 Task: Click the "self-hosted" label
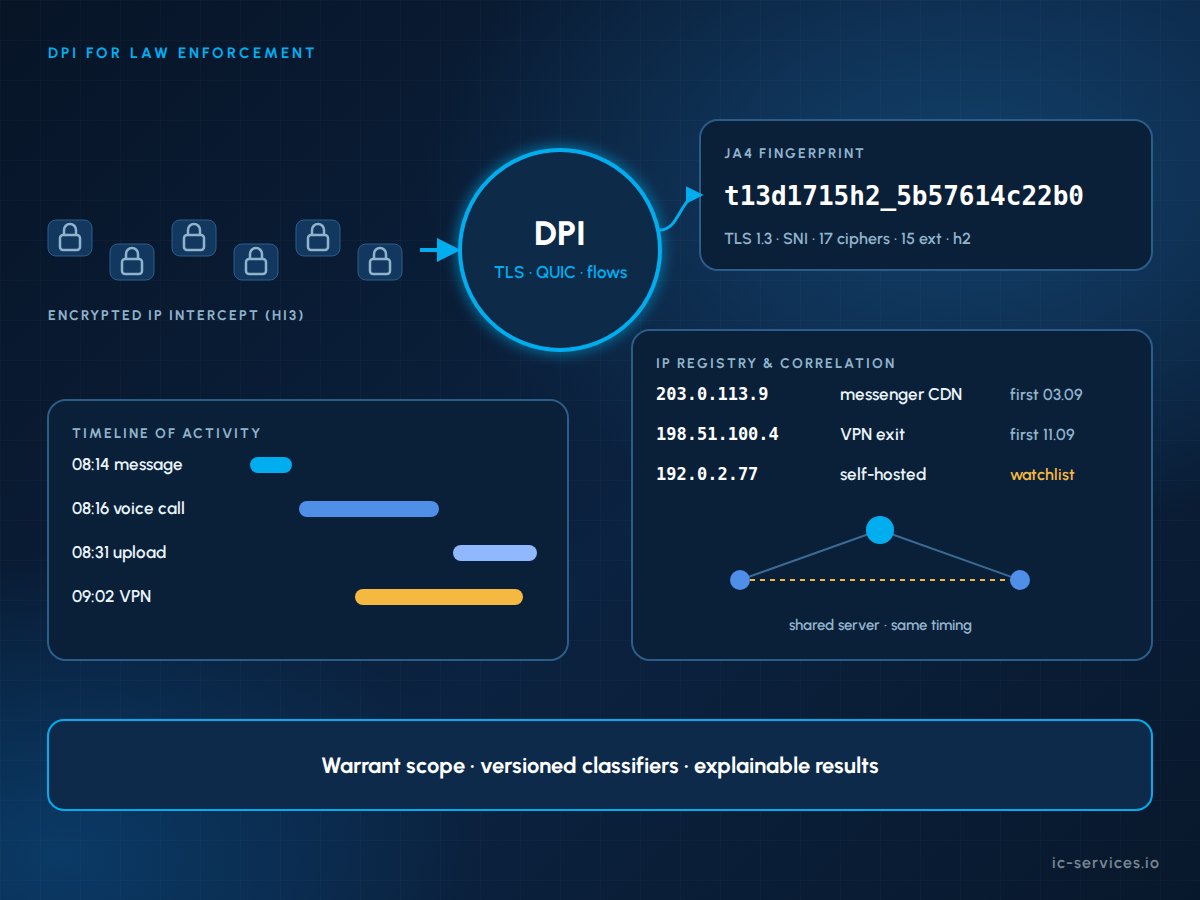(x=883, y=475)
